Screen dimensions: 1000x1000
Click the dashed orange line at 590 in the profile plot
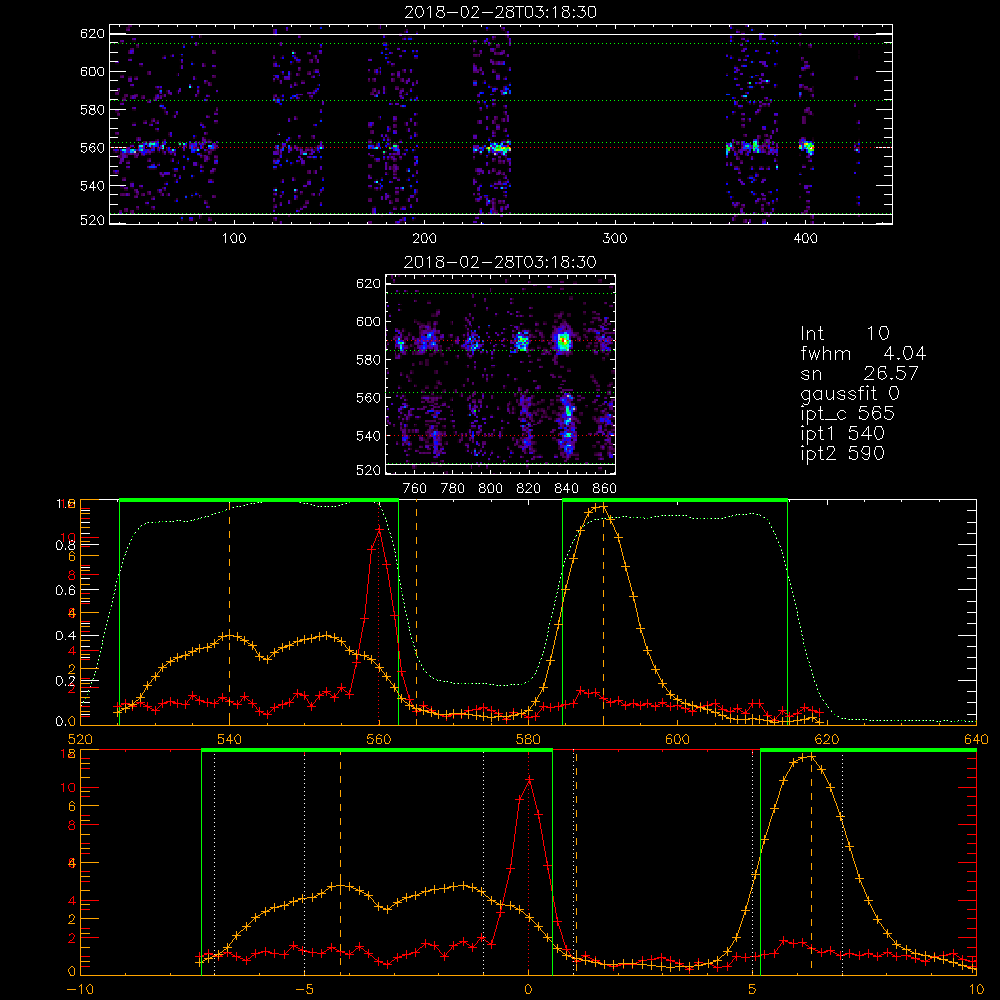tap(603, 612)
